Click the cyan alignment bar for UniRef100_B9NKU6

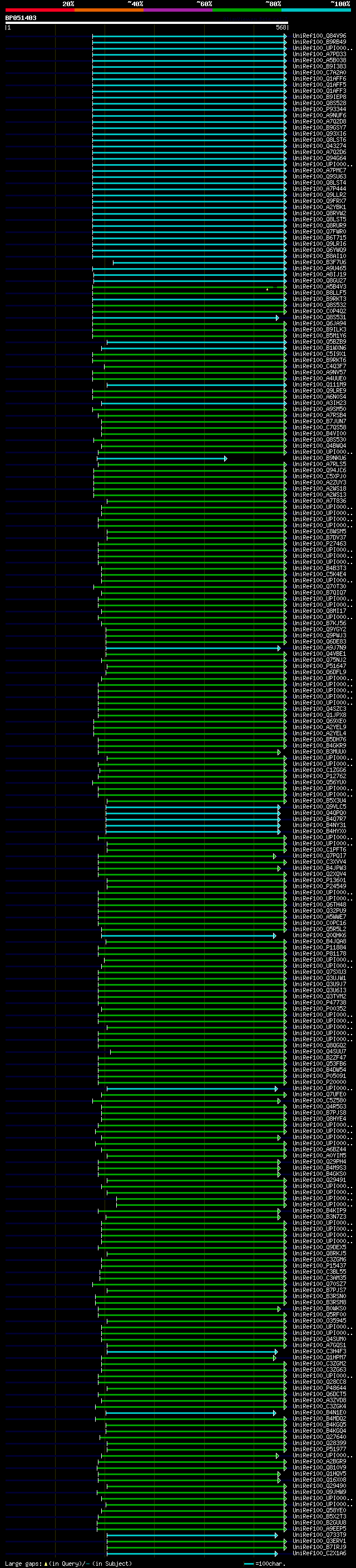point(162,458)
